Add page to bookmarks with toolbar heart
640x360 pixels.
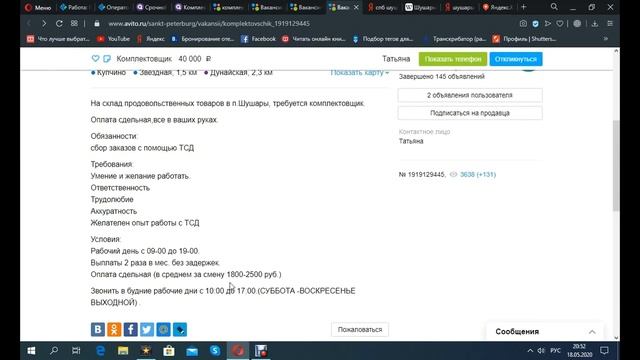pyautogui.click(x=560, y=24)
